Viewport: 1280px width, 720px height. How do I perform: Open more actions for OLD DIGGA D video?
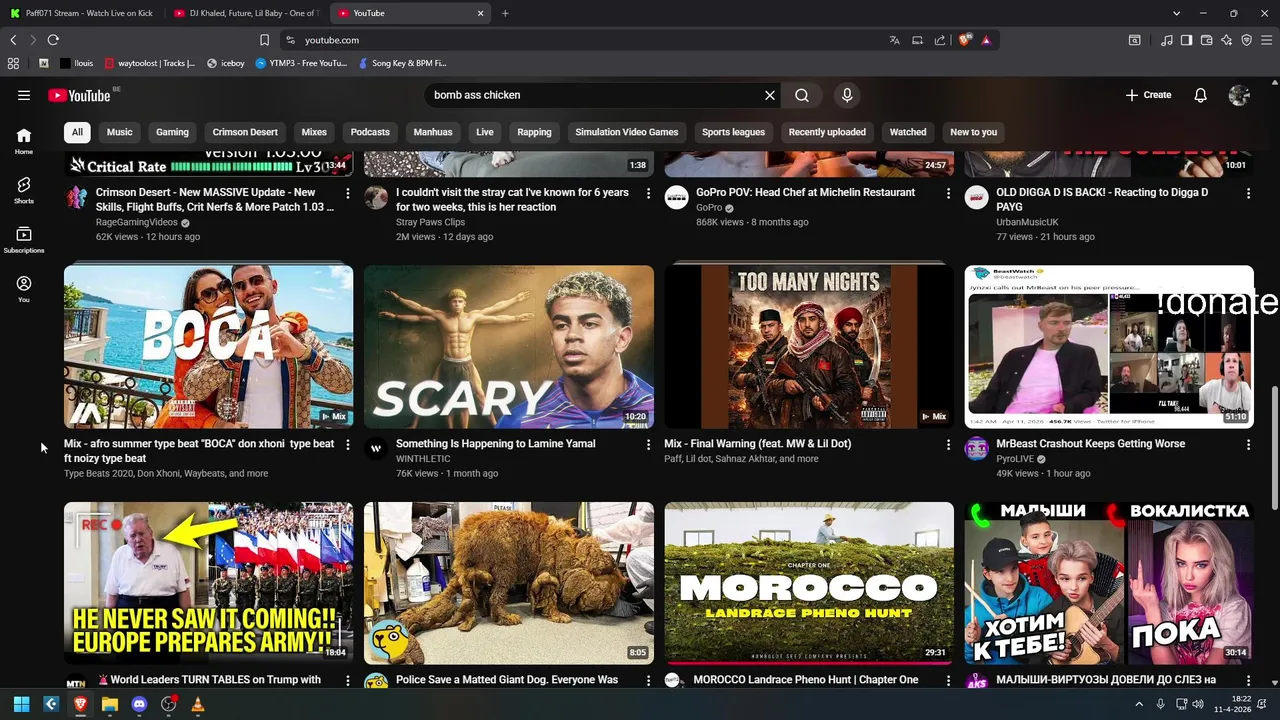tap(1248, 193)
